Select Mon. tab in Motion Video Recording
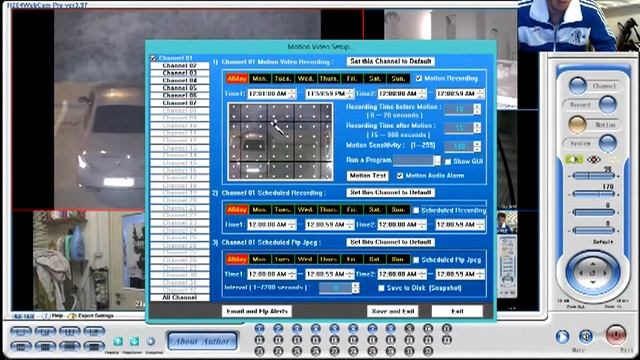640x360 pixels. click(260, 78)
